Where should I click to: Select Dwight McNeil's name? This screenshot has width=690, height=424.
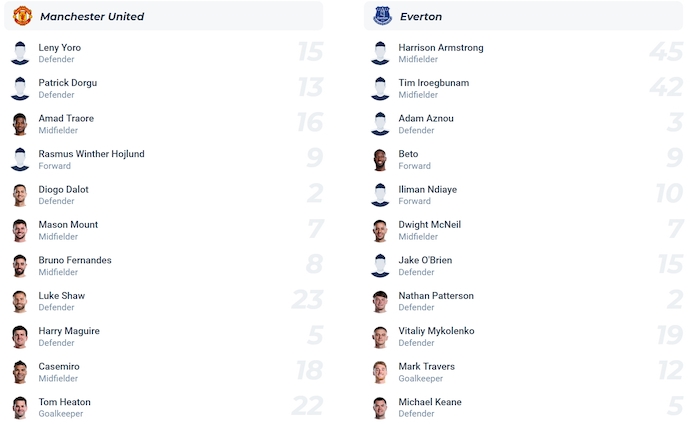429,225
